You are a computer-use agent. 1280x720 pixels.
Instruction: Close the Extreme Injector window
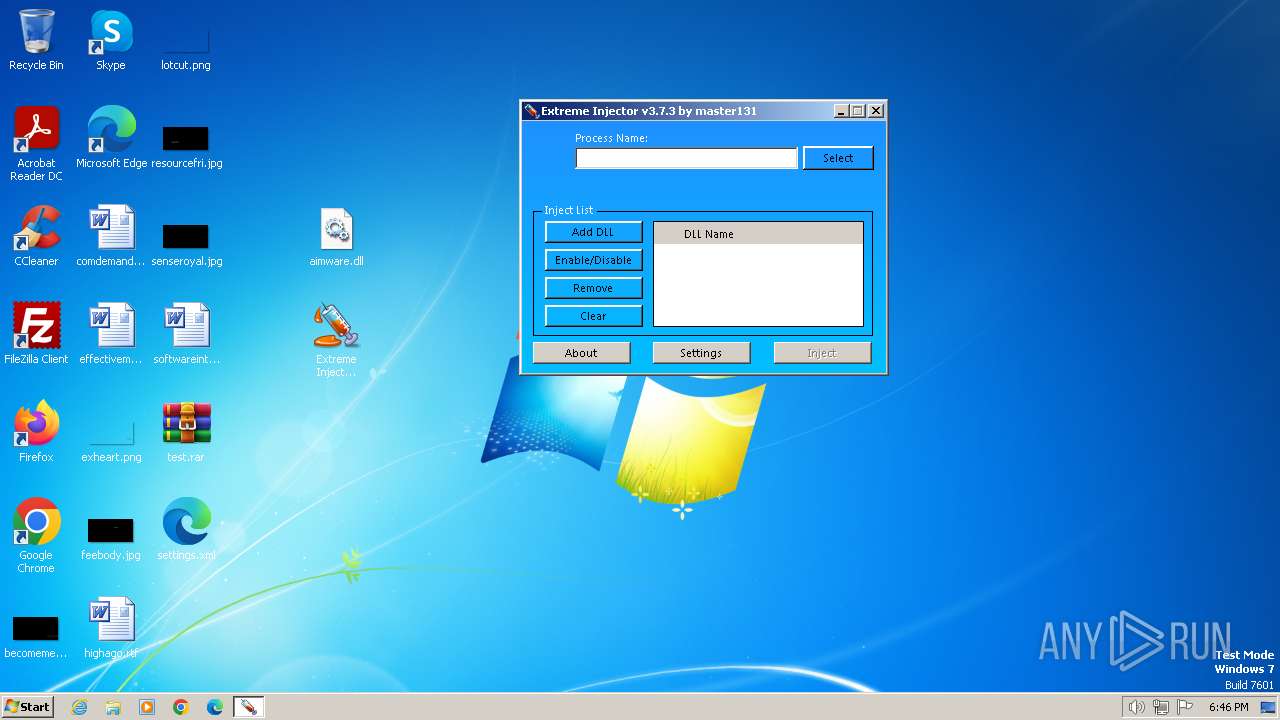[876, 111]
